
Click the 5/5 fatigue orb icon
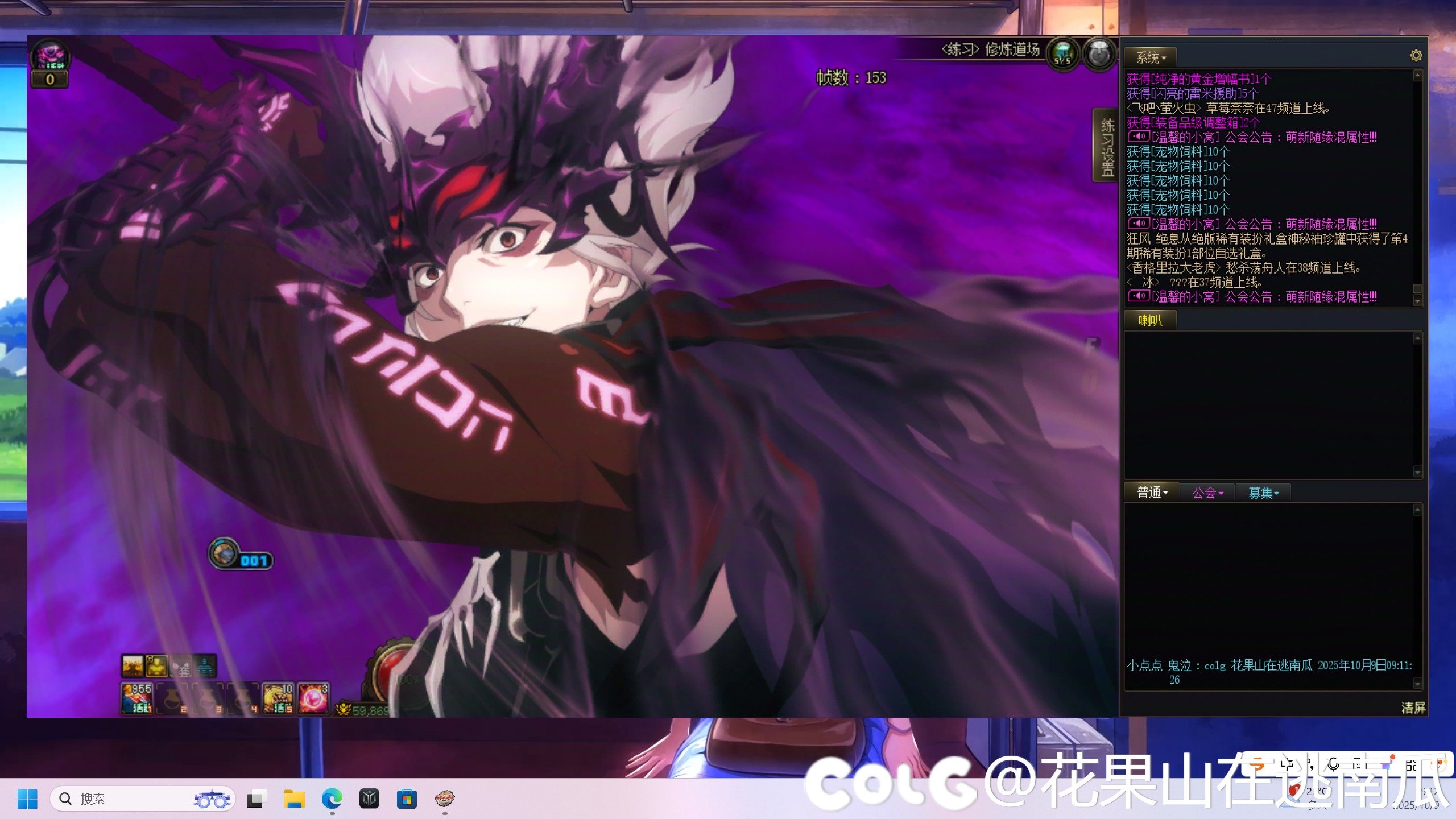click(1062, 54)
